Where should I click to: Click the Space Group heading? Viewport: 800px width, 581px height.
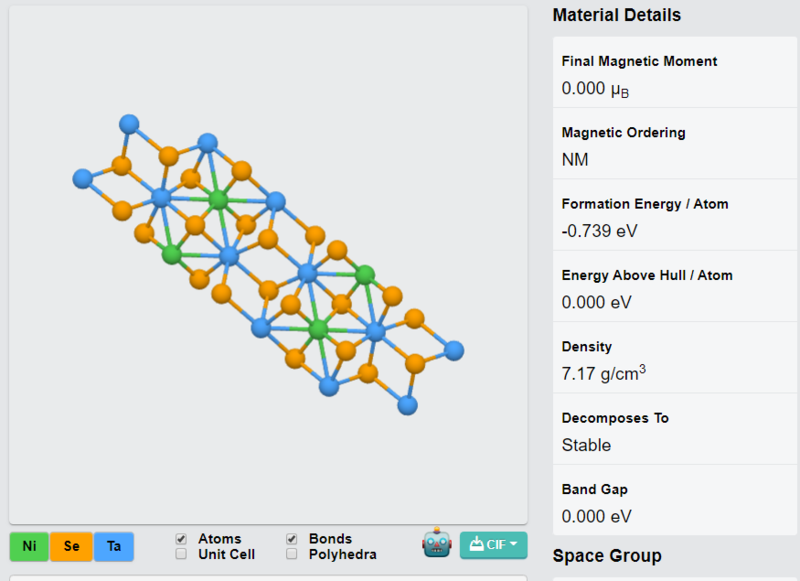click(x=607, y=555)
